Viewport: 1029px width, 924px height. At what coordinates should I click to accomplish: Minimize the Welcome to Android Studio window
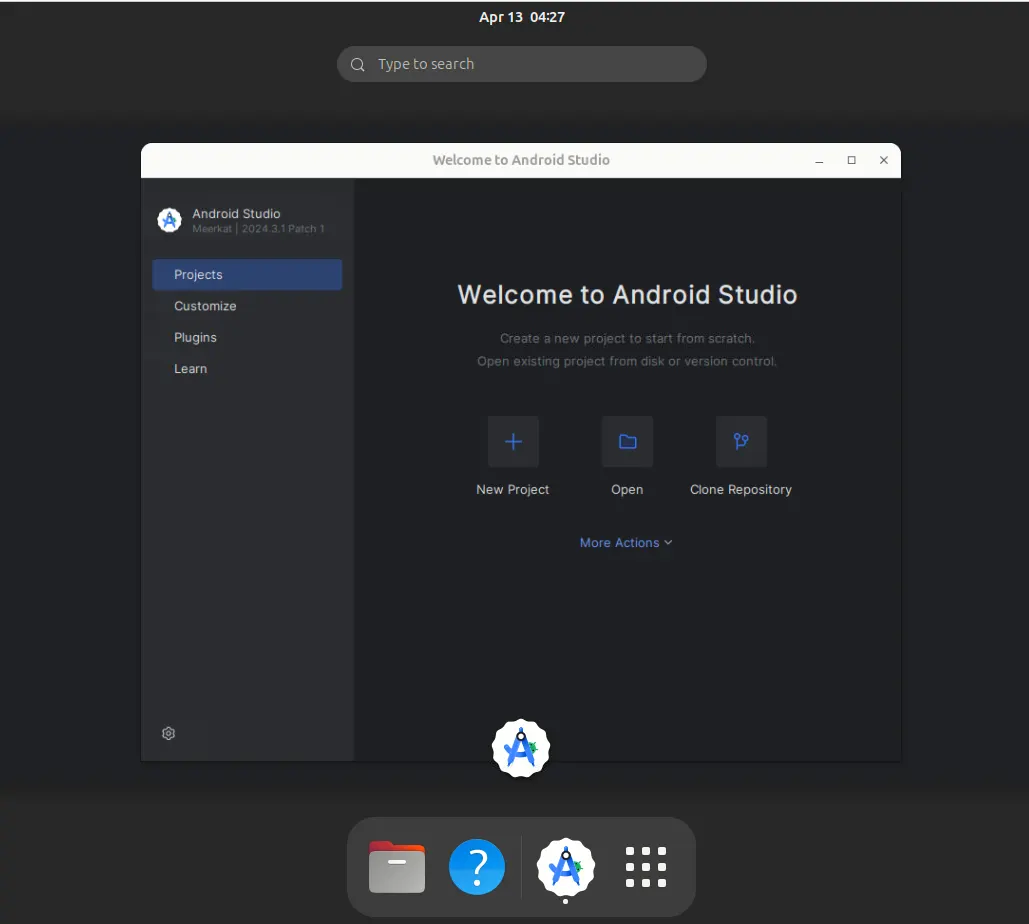pos(819,161)
